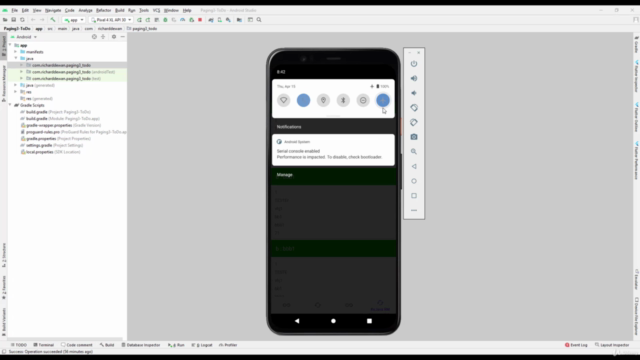Click Debug app bug icon

click(165, 20)
